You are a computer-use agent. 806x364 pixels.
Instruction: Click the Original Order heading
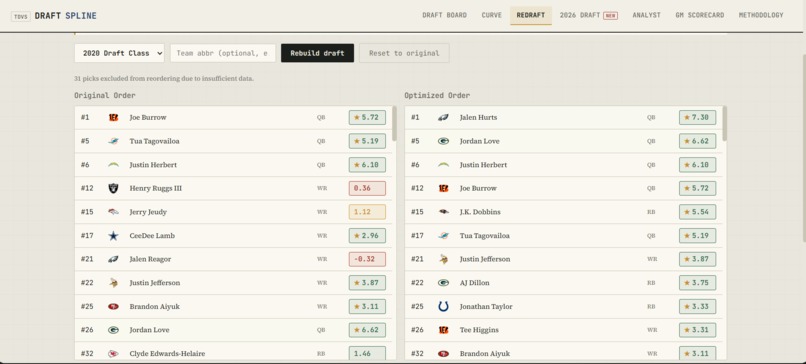tap(105, 95)
